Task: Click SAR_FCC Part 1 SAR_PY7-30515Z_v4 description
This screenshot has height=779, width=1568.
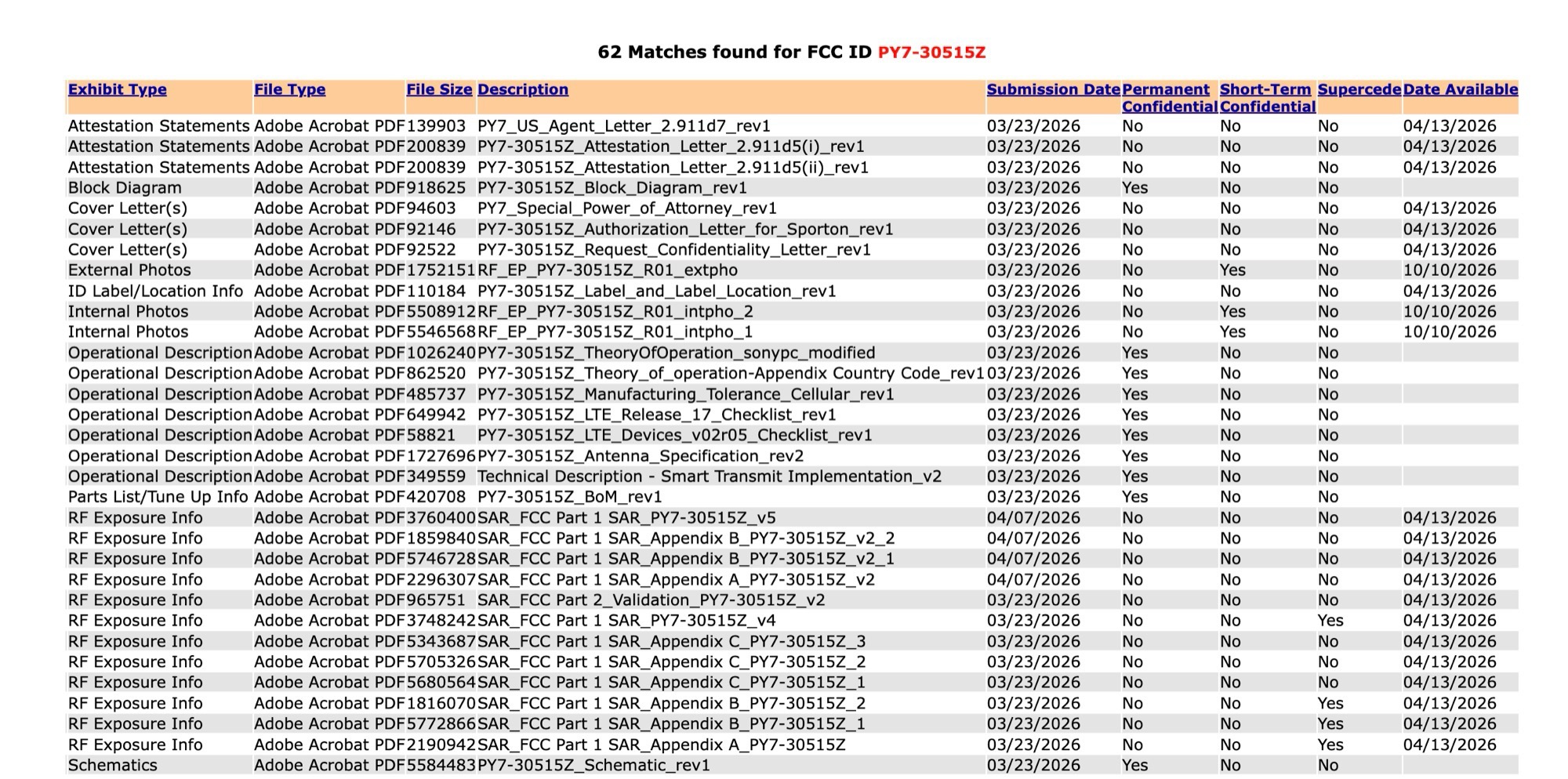Action: [x=626, y=621]
